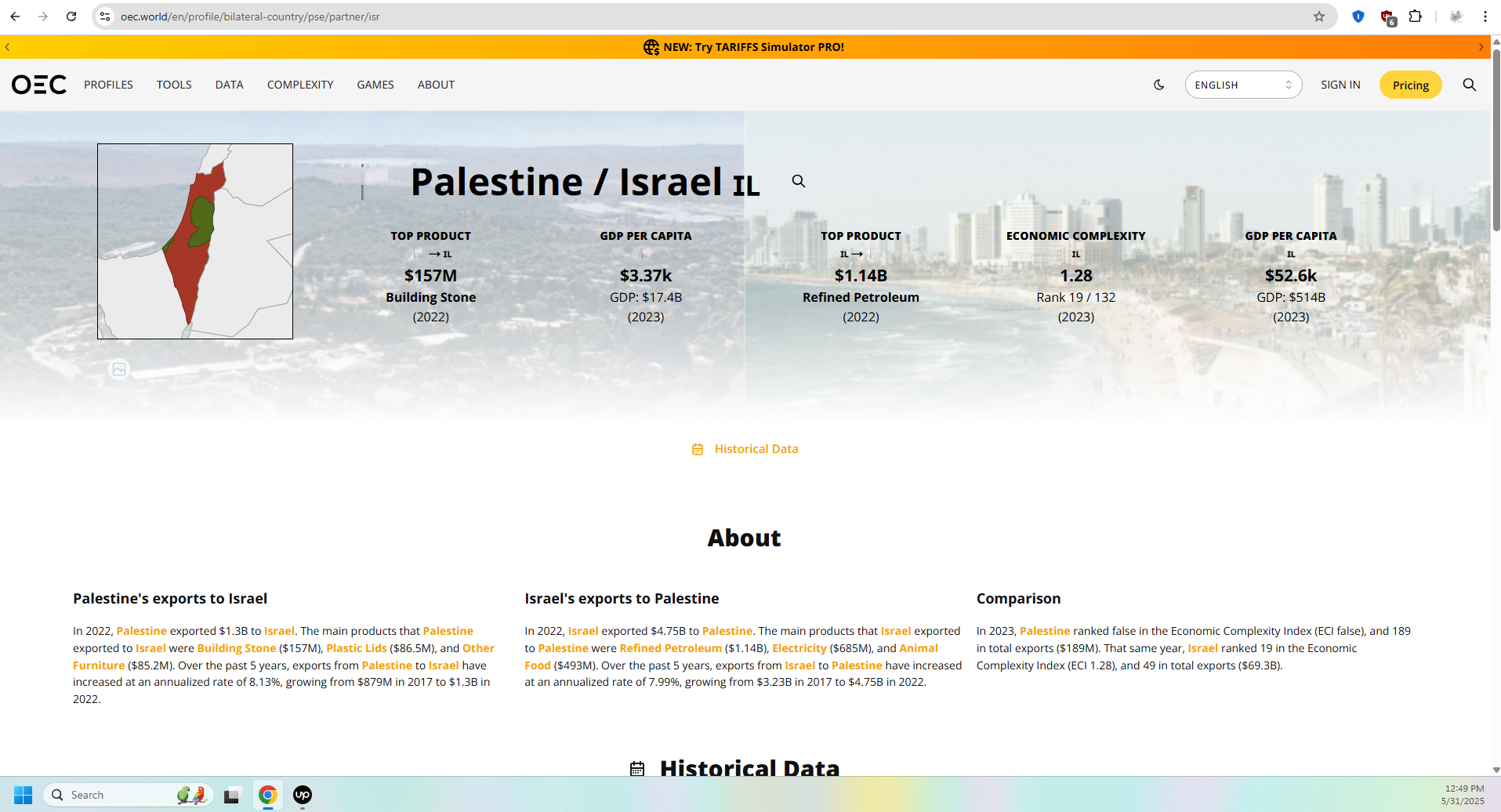
Task: Click the browser back arrow
Action: tap(15, 16)
